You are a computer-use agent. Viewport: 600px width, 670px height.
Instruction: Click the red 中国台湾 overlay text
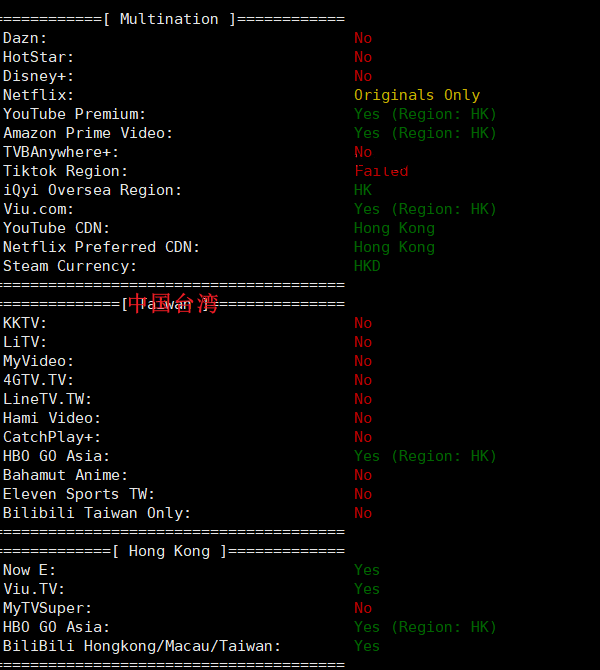173,303
